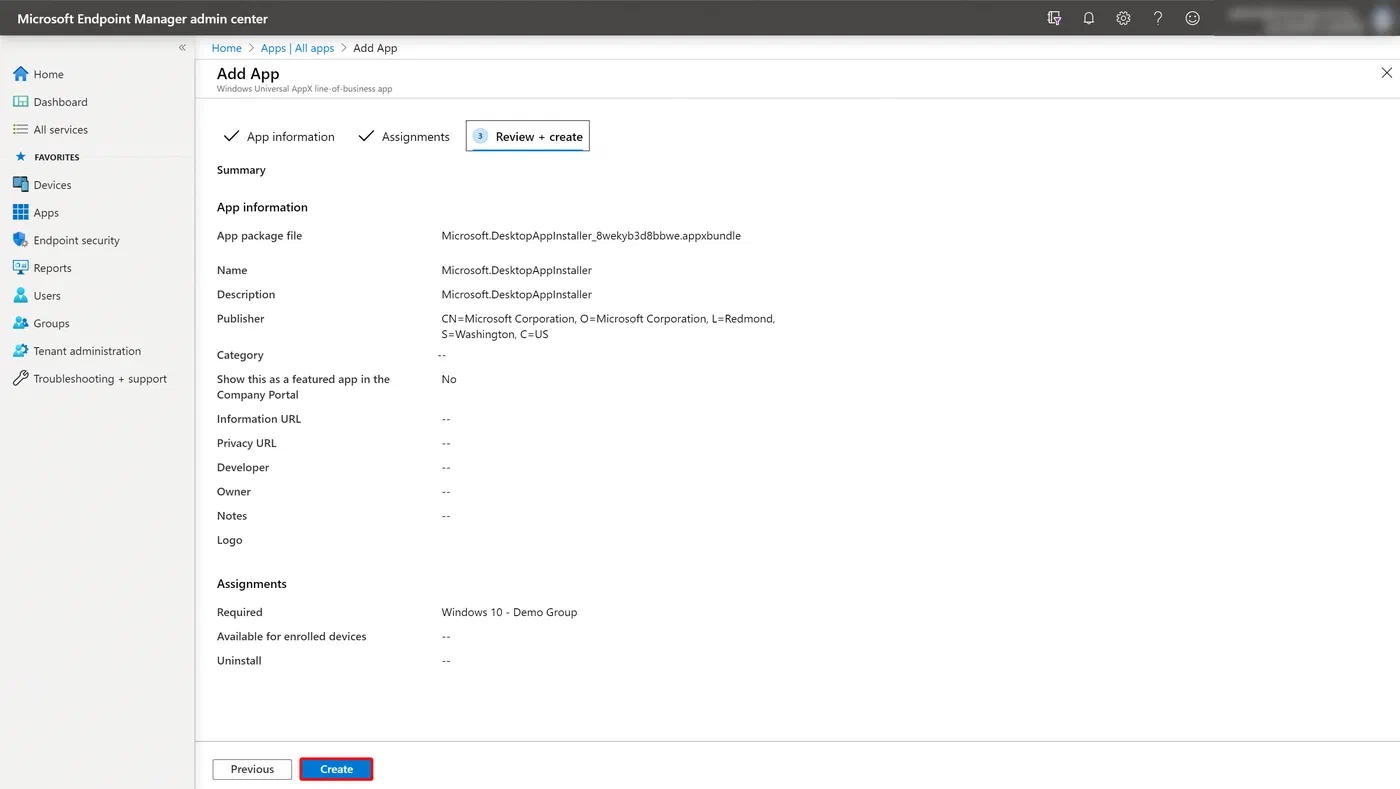
Task: Click the Assignments section heading
Action: pos(252,584)
